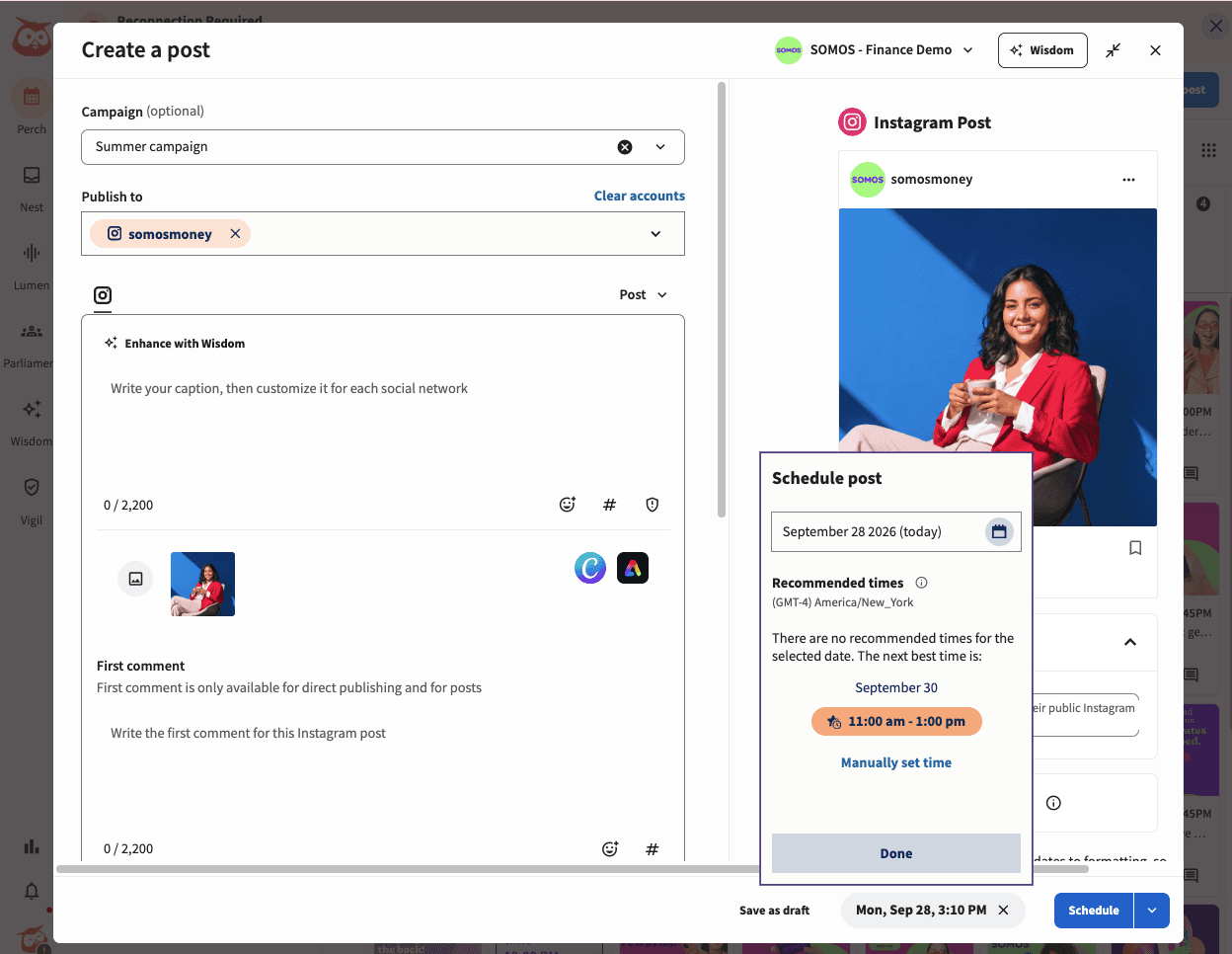Select the uploaded woman photo thumbnail
The height and width of the screenshot is (954, 1232).
[x=202, y=584]
